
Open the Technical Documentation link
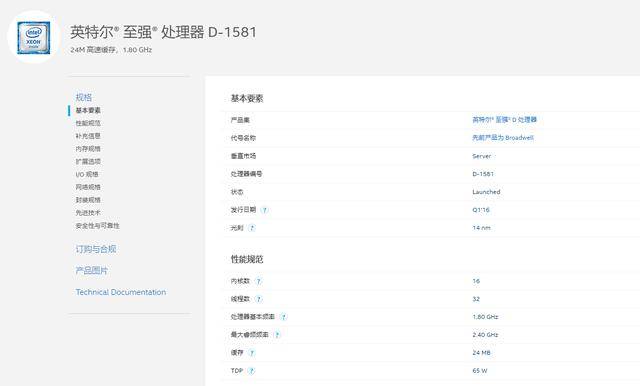pyautogui.click(x=121, y=292)
